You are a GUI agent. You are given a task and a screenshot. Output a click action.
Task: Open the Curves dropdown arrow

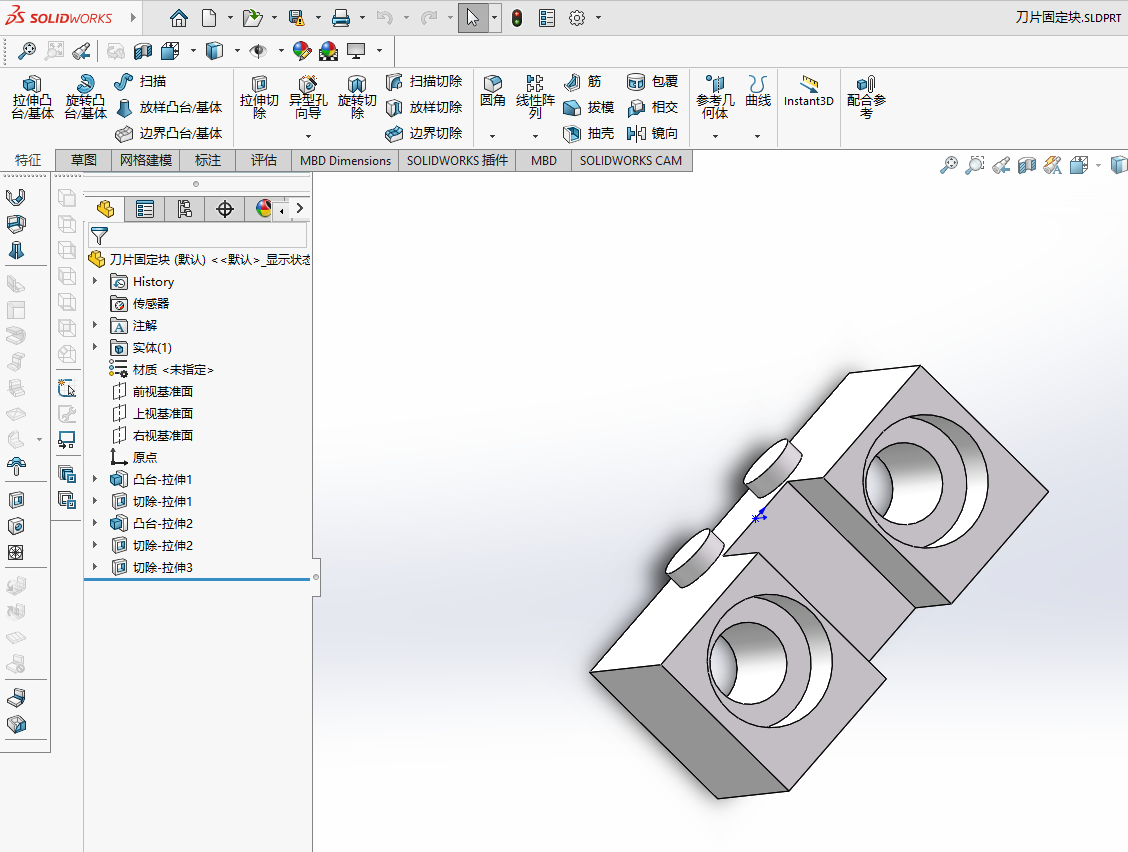tap(758, 136)
